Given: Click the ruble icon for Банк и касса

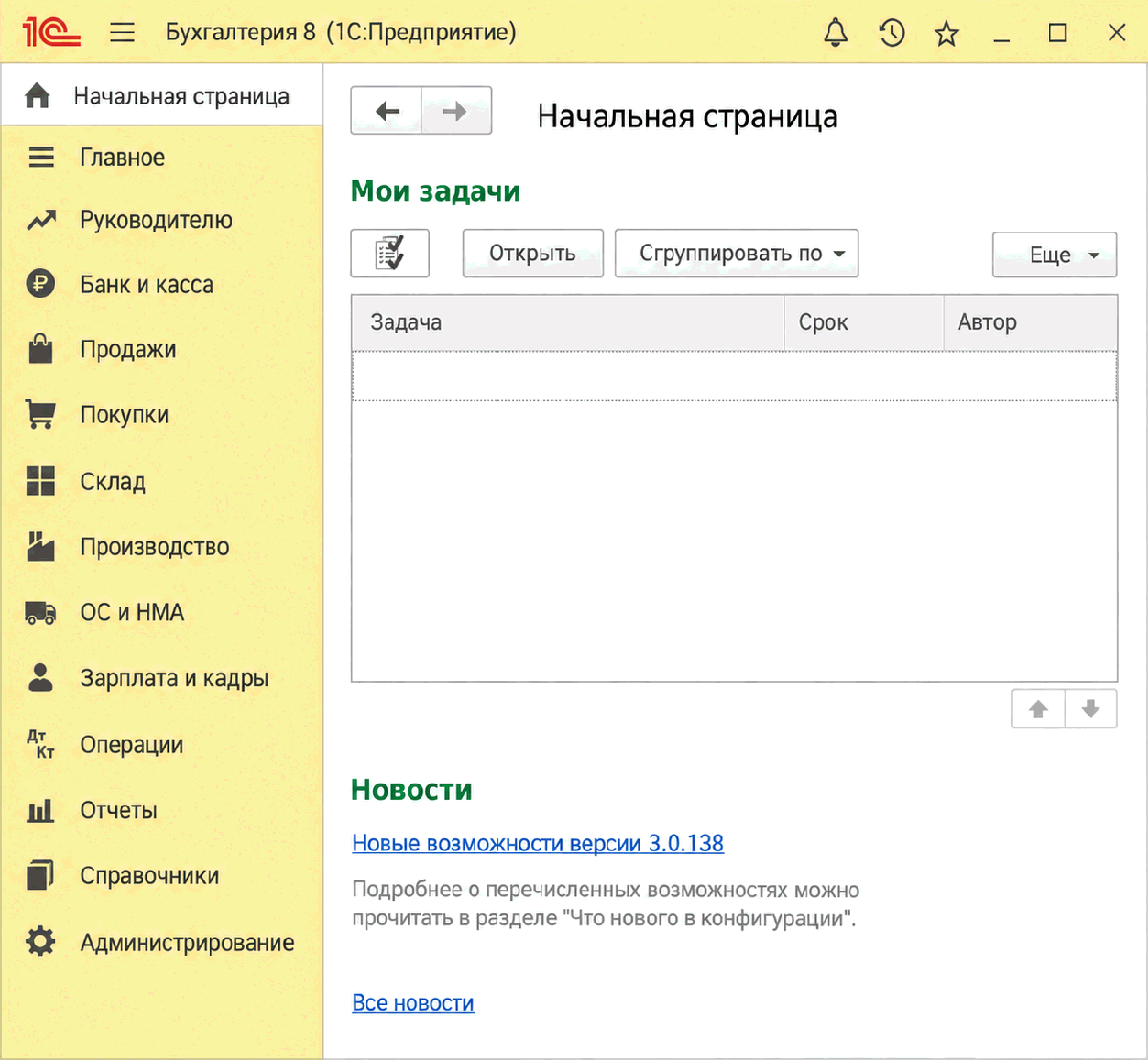Looking at the screenshot, I should coord(40,284).
